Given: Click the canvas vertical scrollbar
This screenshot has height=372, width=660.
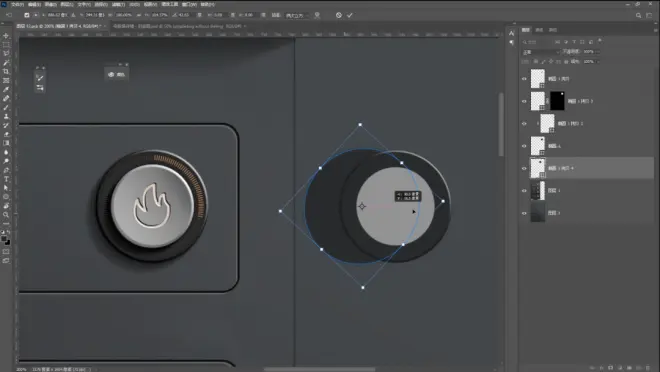Looking at the screenshot, I should pyautogui.click(x=501, y=125).
